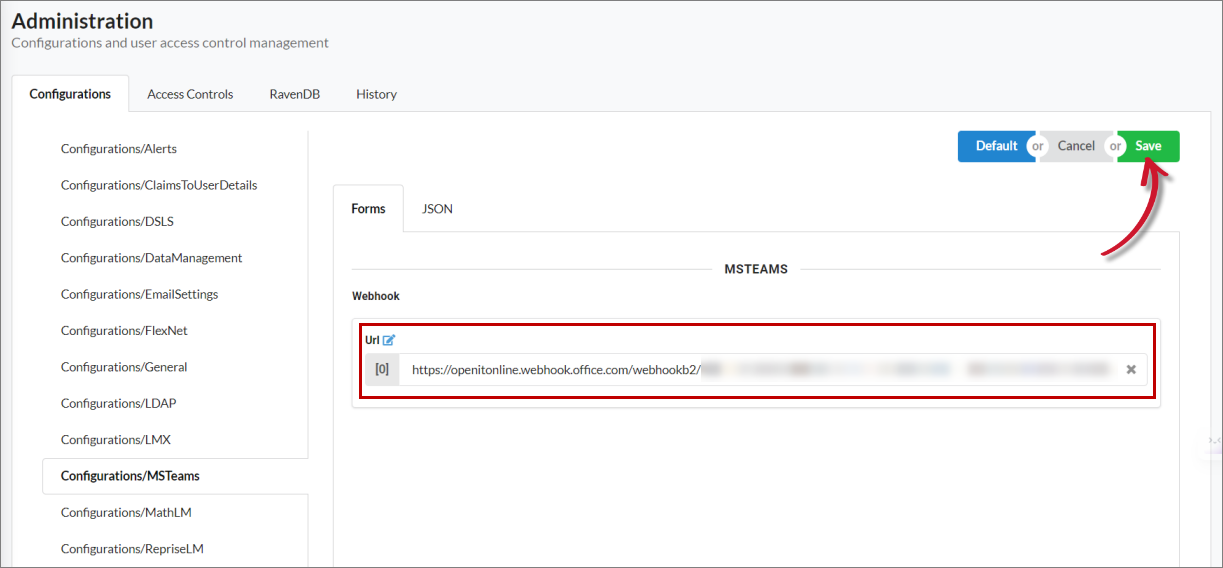Select Configurations/MSTeams entry
Image resolution: width=1223 pixels, height=568 pixels.
pos(175,476)
